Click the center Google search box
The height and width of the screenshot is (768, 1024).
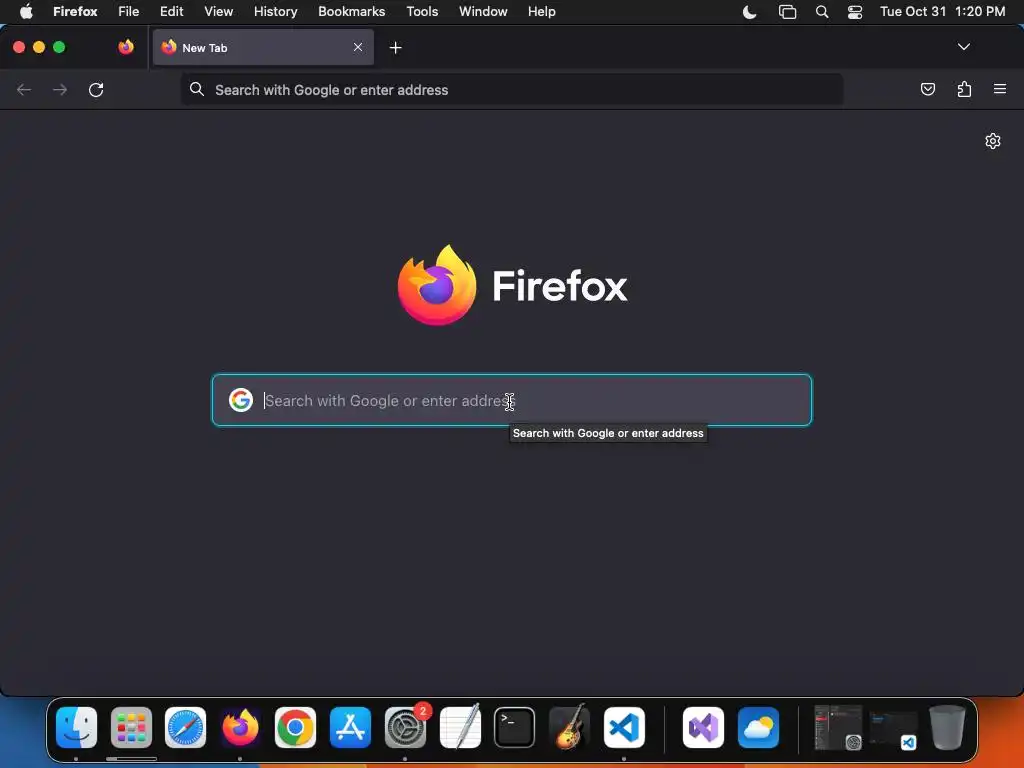512,400
